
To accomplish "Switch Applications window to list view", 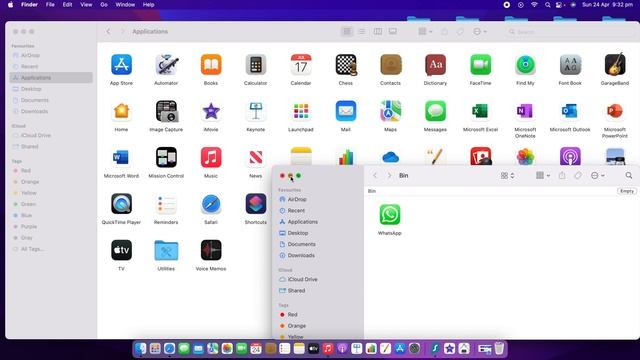I will click(362, 31).
